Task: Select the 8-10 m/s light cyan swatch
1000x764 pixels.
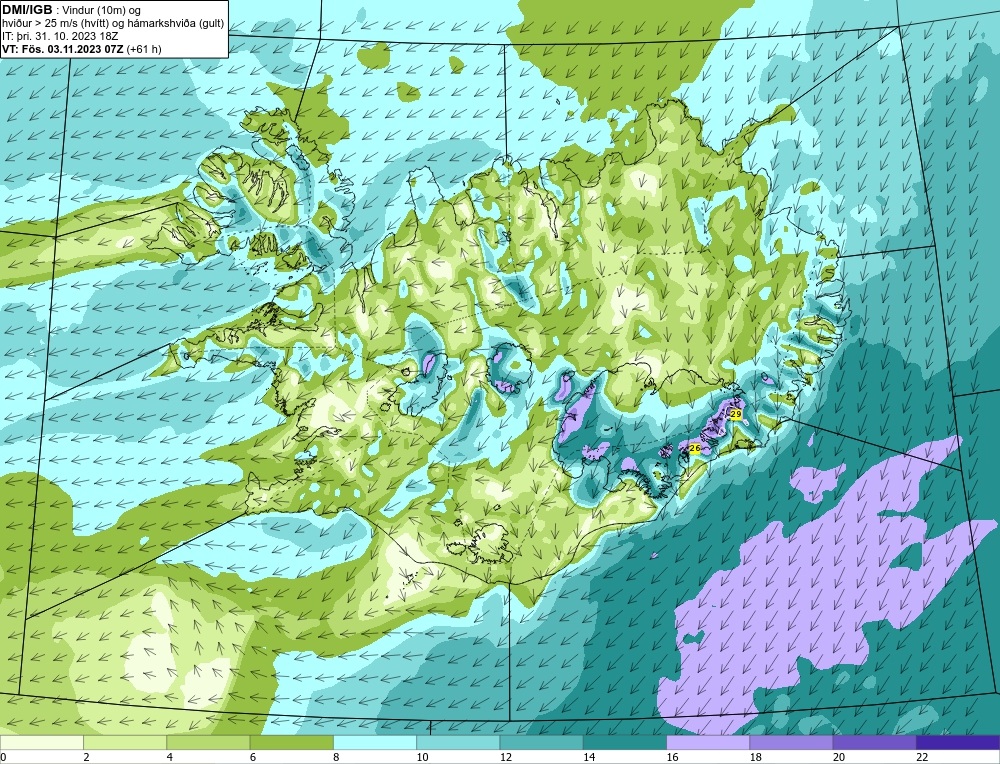Action: coord(375,742)
